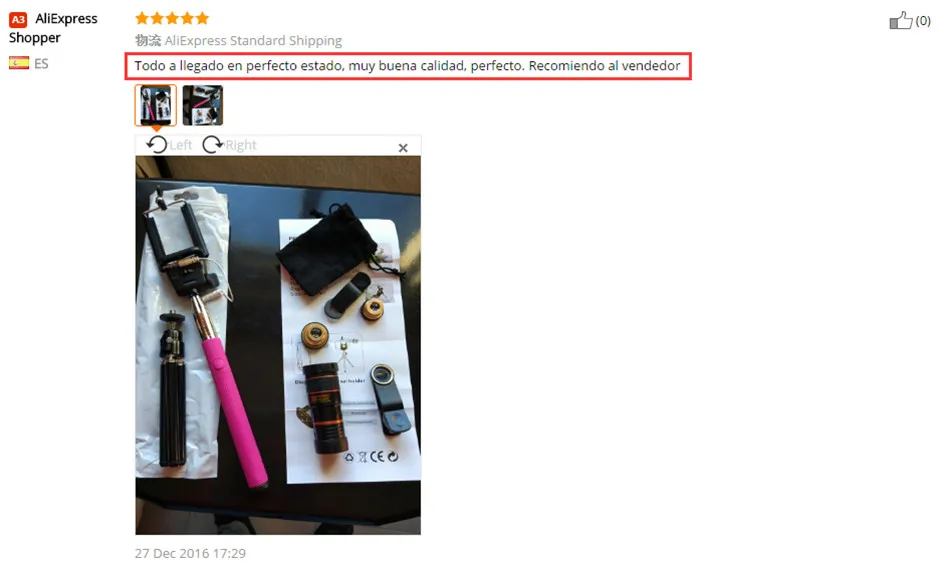Click the thumbs-up helpful icon

900,20
